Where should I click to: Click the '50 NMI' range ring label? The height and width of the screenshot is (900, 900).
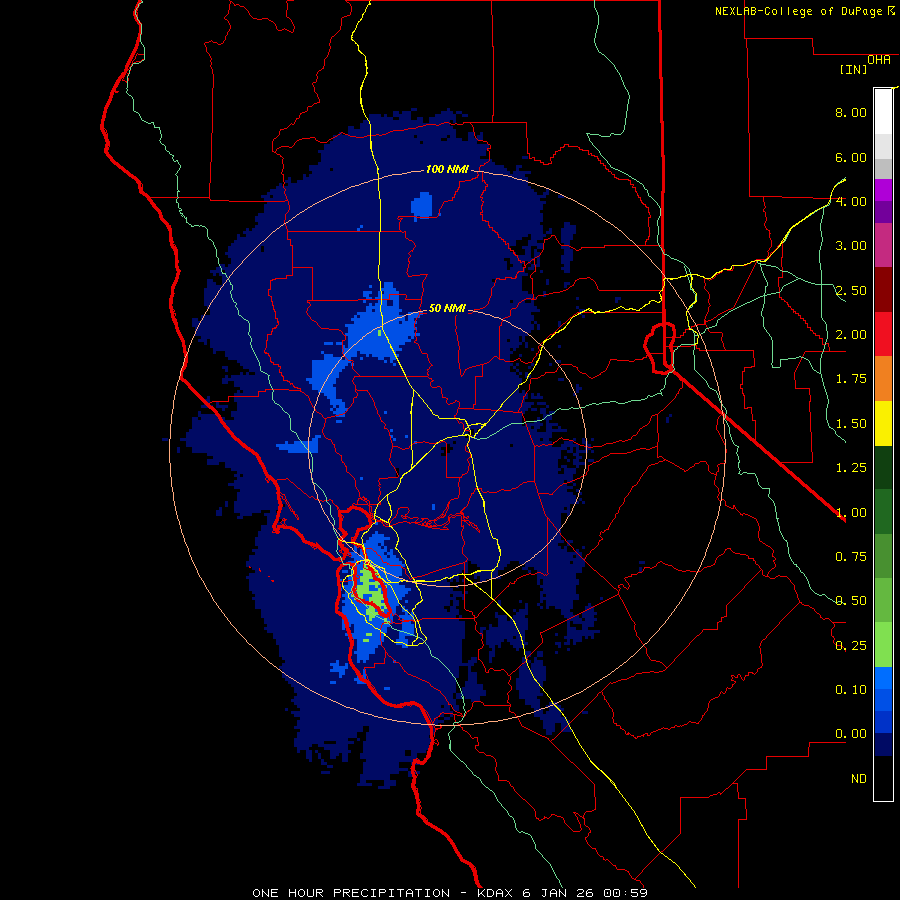(447, 308)
